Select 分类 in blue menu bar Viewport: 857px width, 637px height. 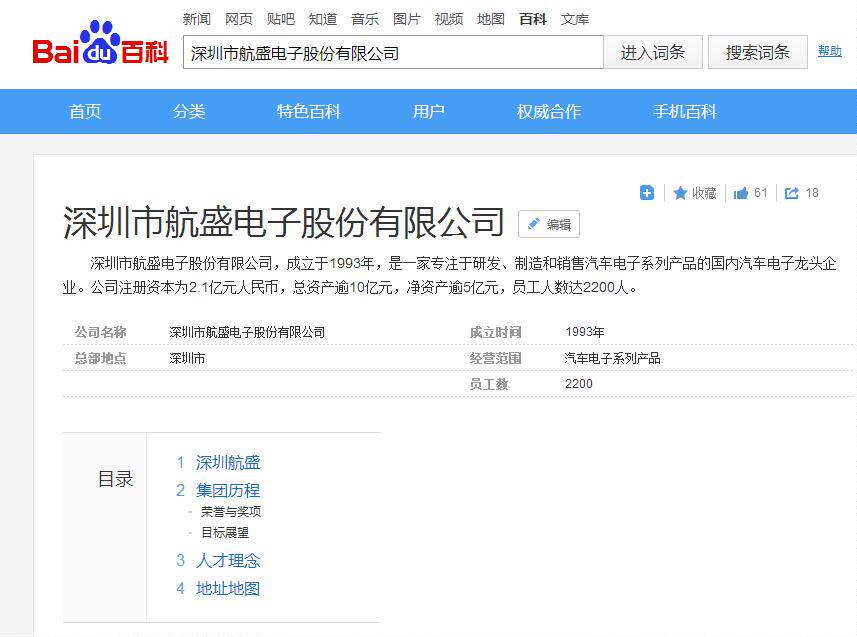click(189, 112)
